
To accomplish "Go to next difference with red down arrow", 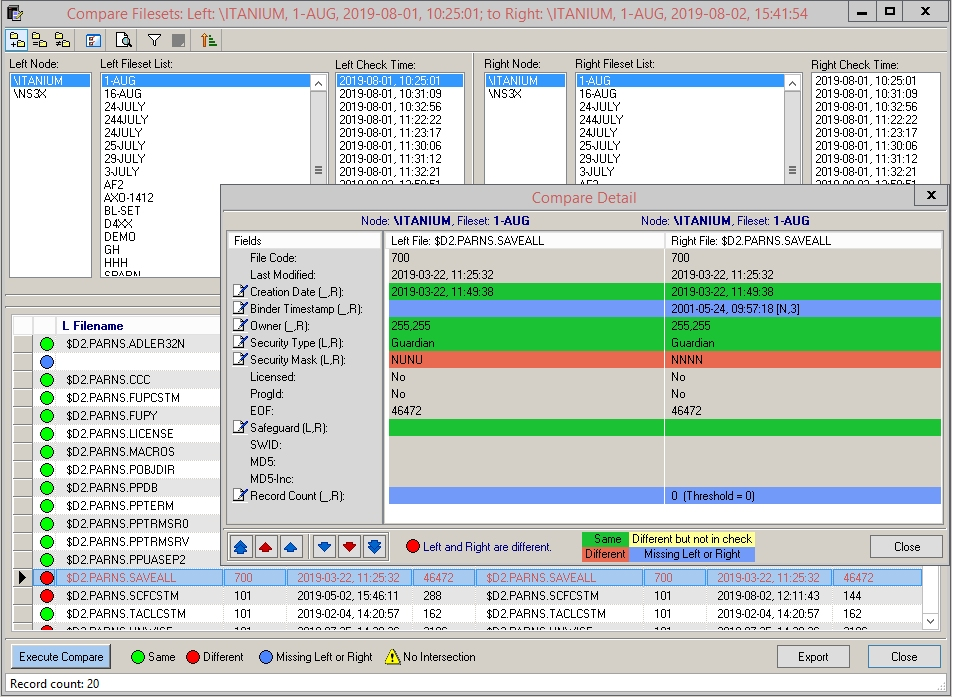I will point(349,547).
